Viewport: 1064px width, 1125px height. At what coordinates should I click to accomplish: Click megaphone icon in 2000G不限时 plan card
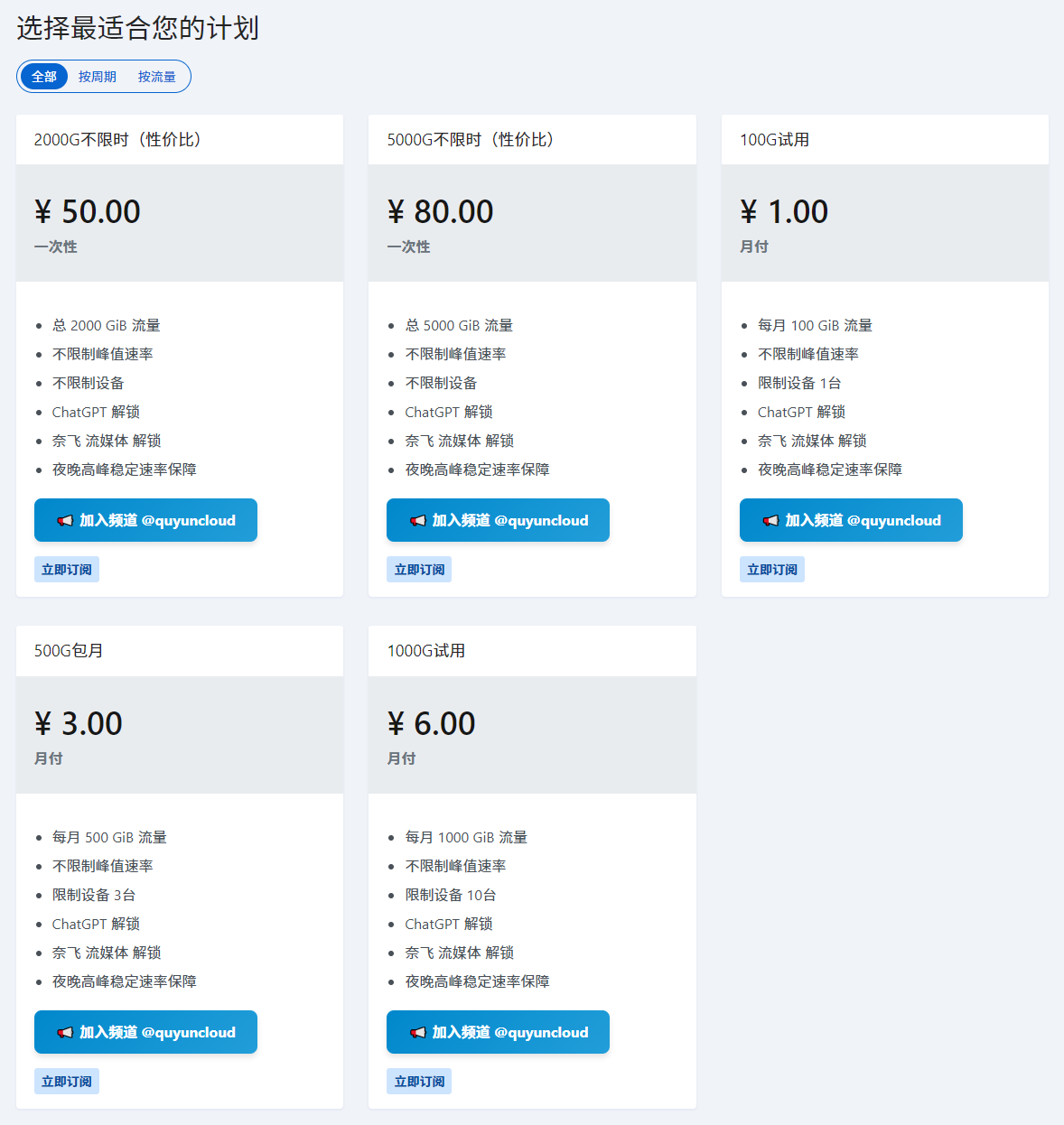[x=65, y=521]
